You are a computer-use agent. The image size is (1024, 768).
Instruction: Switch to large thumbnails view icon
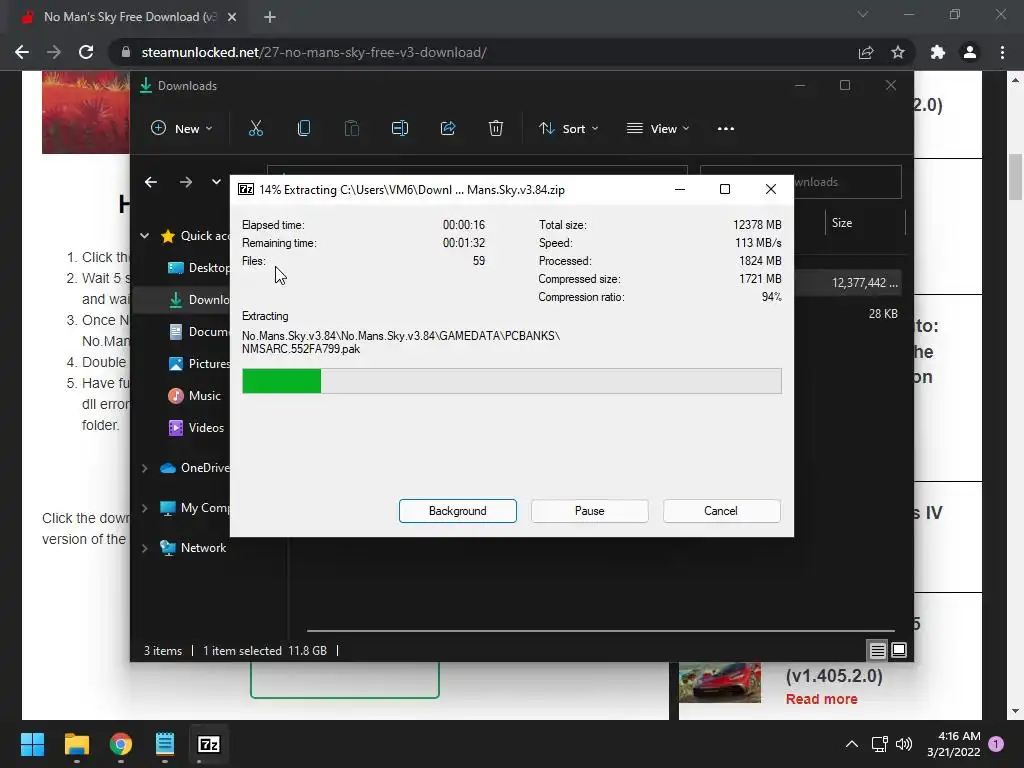899,650
